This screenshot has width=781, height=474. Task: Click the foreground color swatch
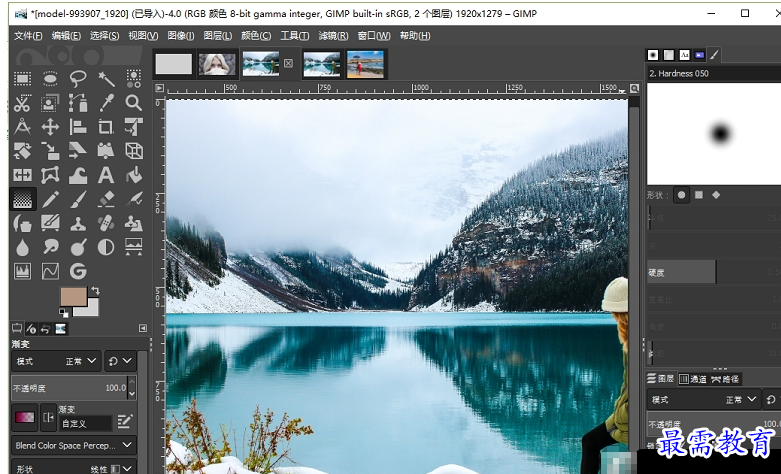[x=74, y=297]
